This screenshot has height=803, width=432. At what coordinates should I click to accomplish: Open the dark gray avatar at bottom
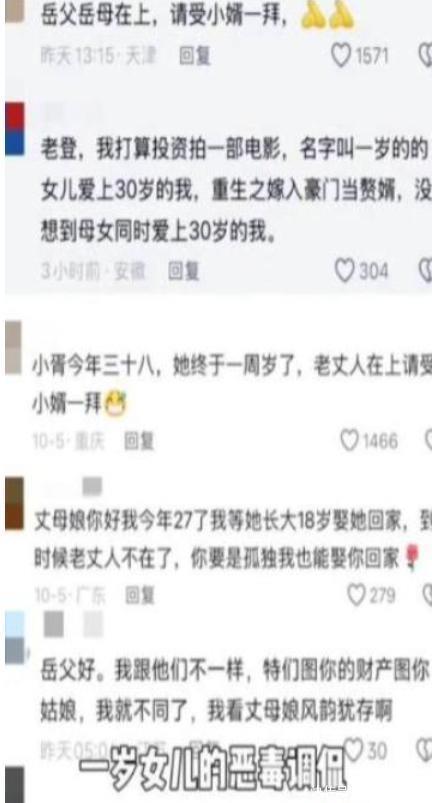tap(15, 785)
